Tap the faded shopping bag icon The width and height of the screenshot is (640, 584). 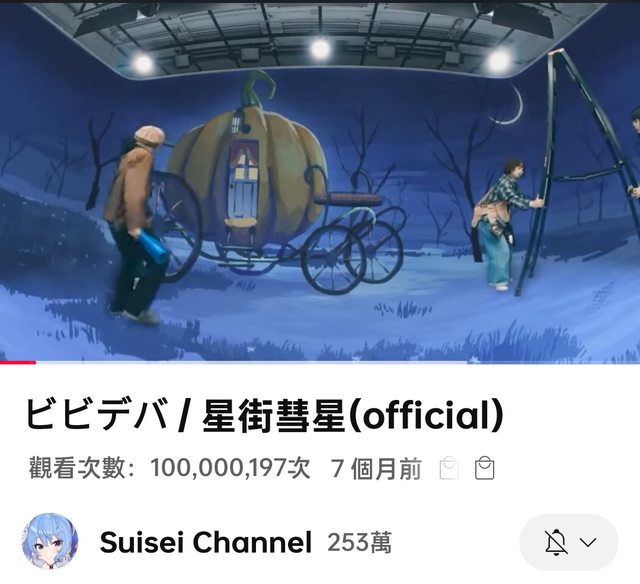pos(449,469)
